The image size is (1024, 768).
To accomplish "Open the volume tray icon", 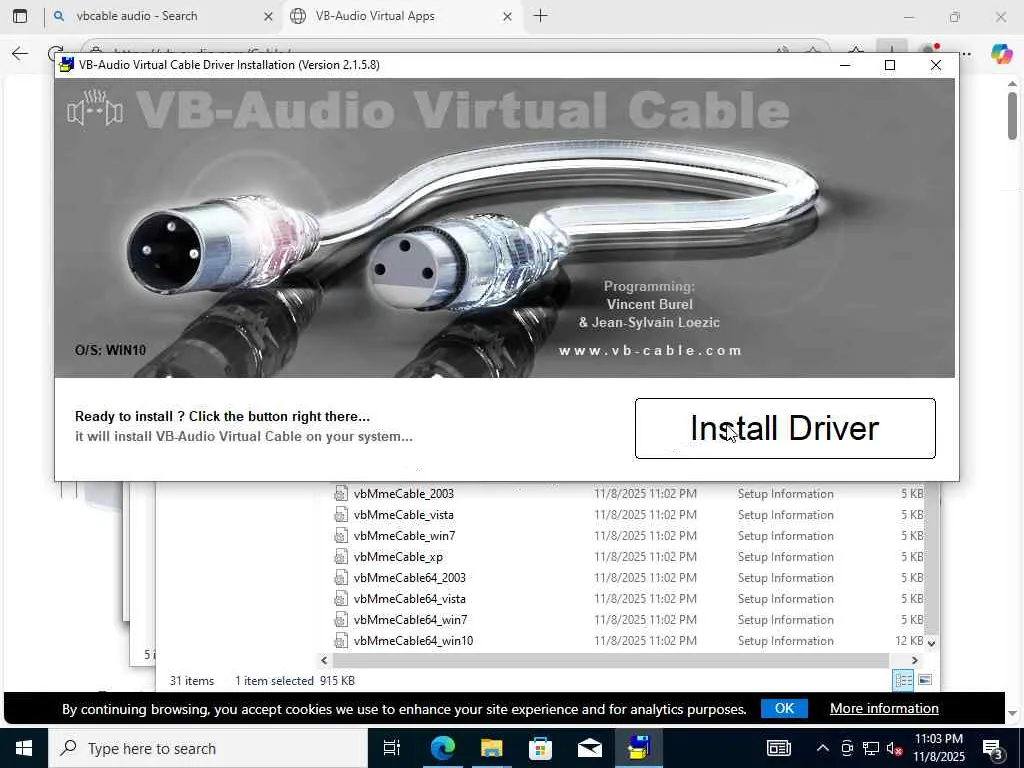I will coord(894,748).
